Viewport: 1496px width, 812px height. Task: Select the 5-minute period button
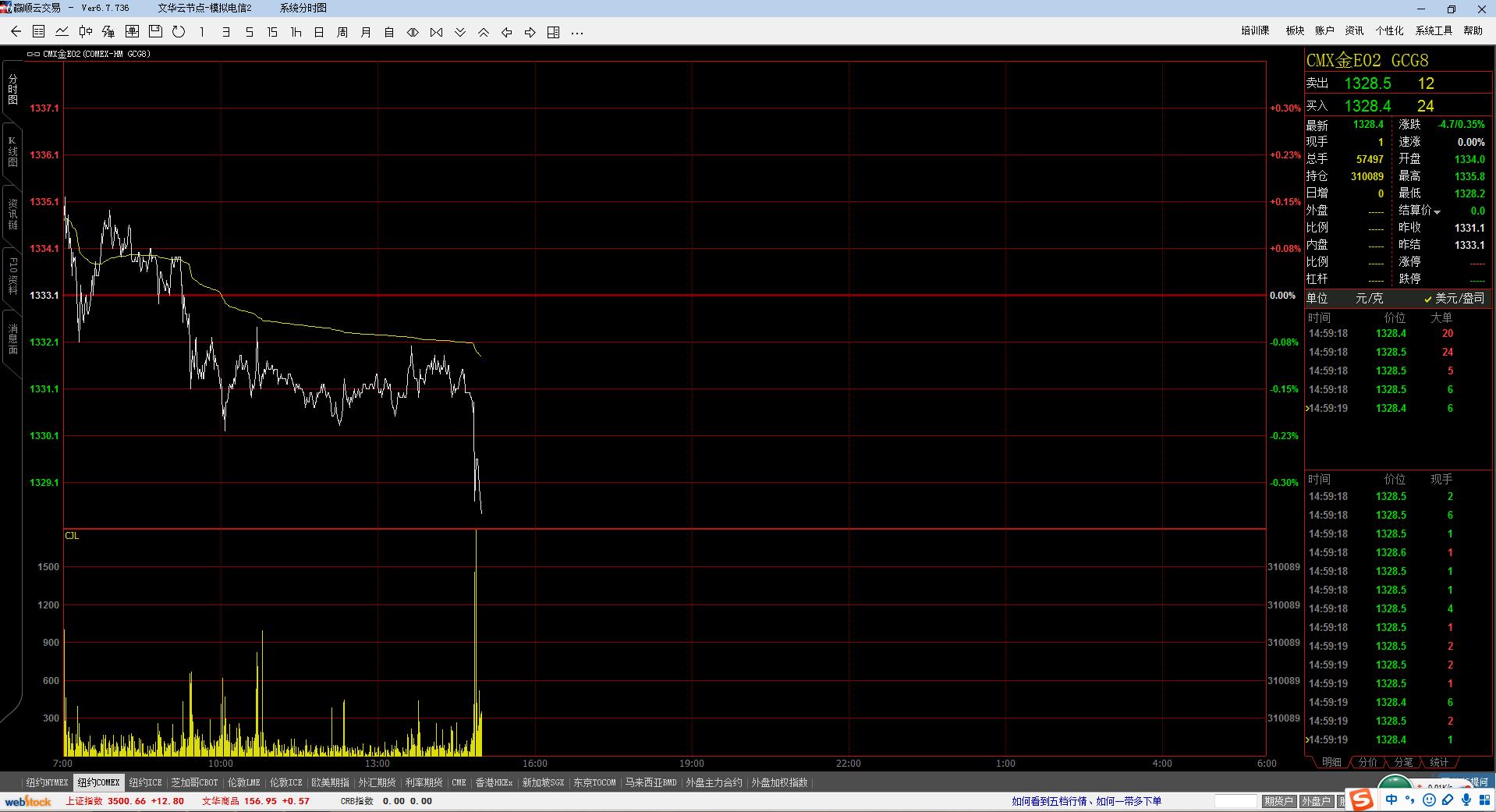(249, 32)
